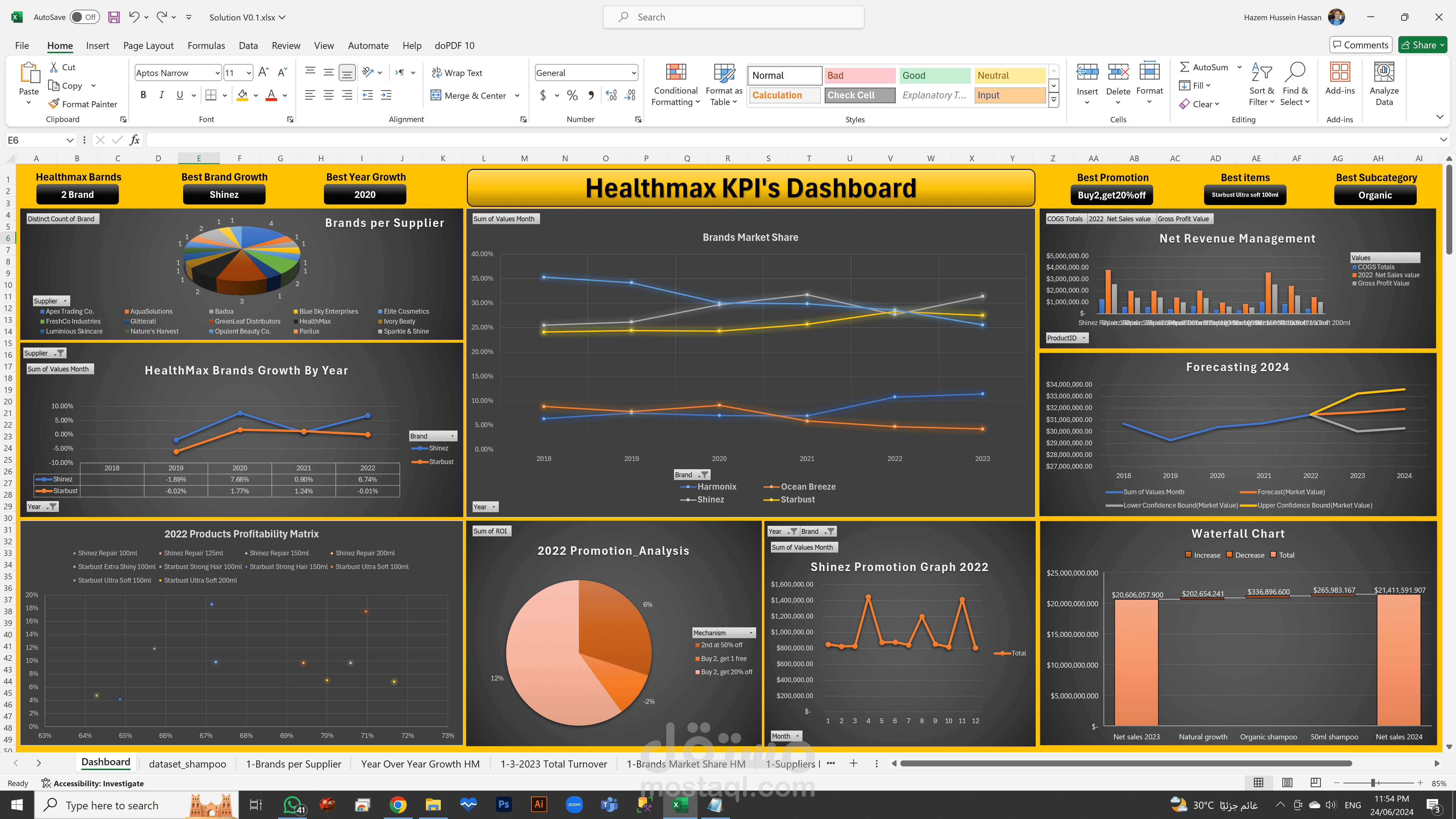Toggle Bottom Align vertical alignment
This screenshot has height=819, width=1456.
[347, 72]
